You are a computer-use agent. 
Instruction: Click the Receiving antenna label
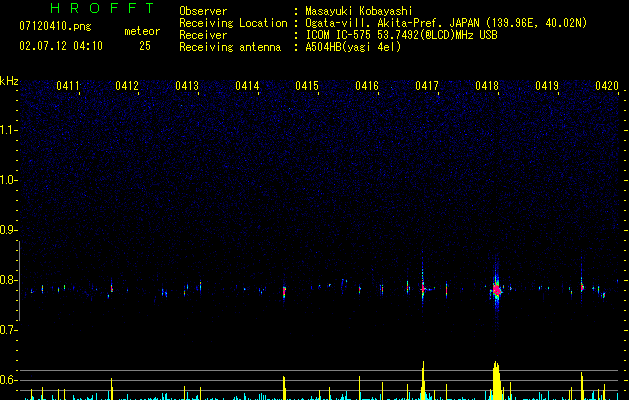tap(230, 47)
